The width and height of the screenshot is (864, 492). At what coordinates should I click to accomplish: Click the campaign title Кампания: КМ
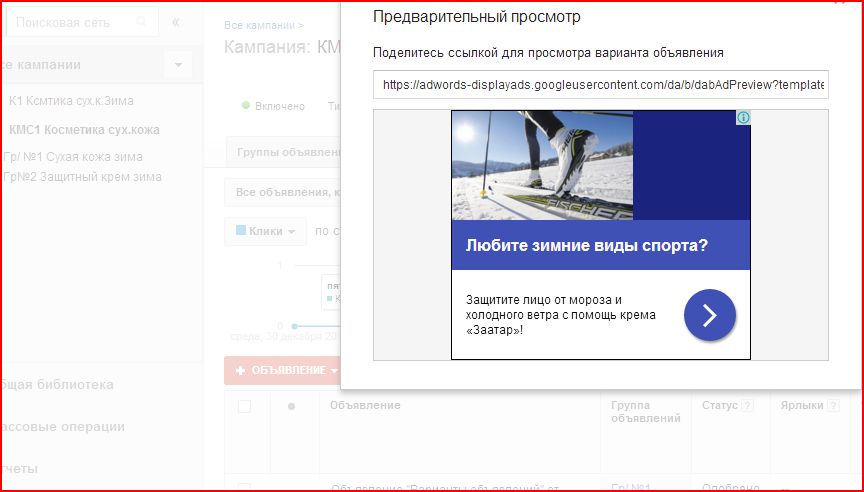pos(282,47)
